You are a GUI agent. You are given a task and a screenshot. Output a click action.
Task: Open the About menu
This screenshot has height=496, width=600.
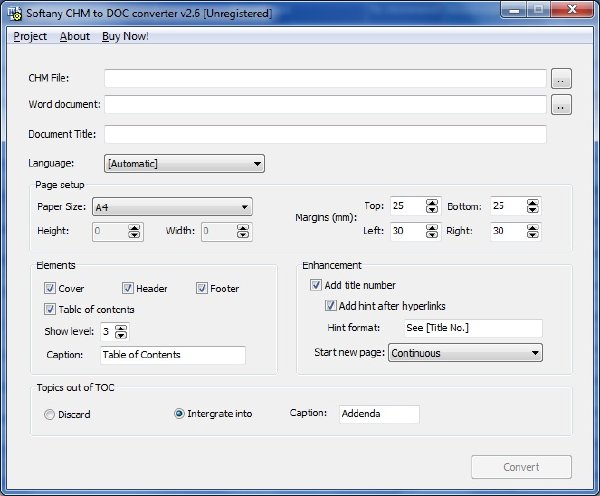75,36
